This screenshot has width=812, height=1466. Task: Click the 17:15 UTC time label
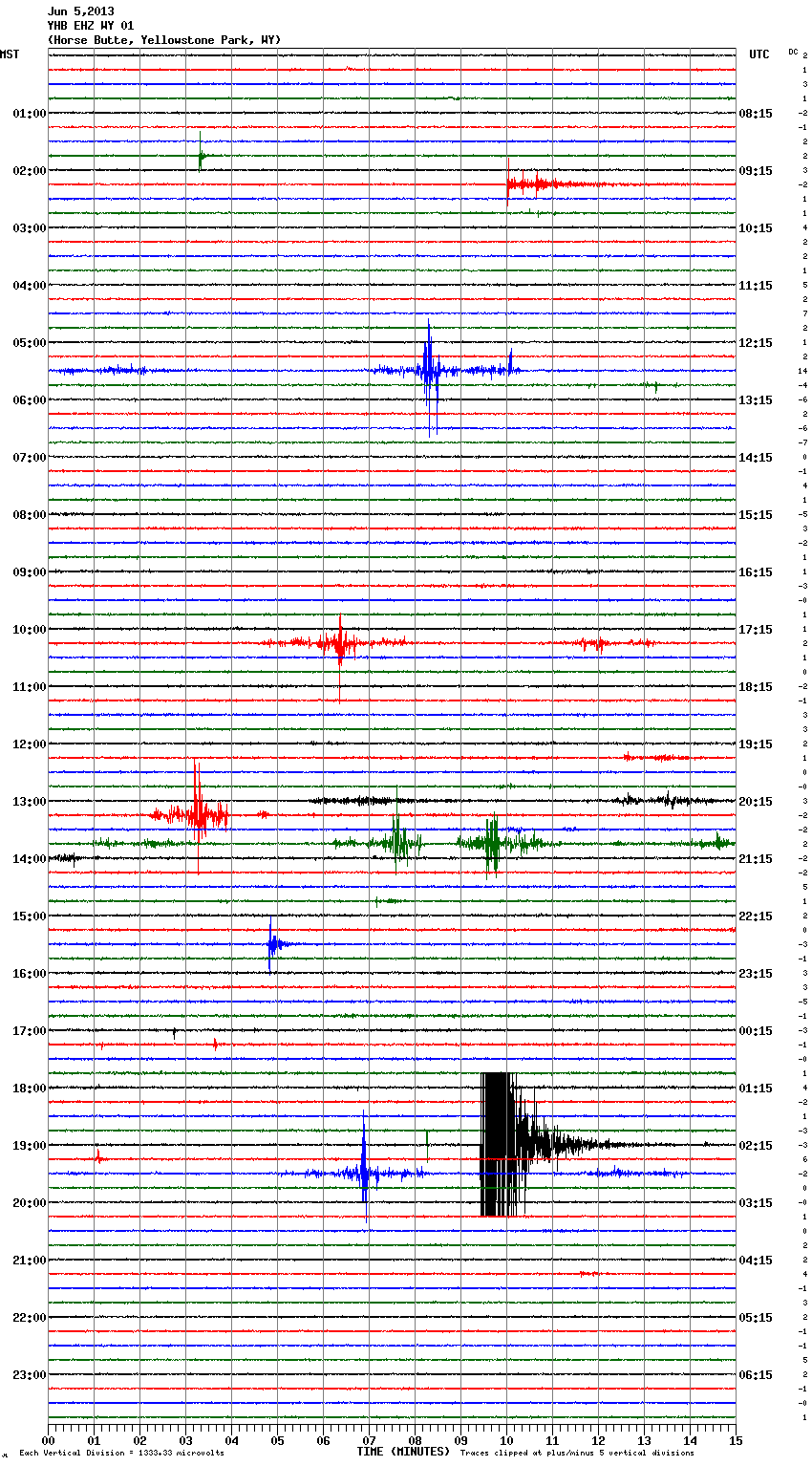(756, 630)
